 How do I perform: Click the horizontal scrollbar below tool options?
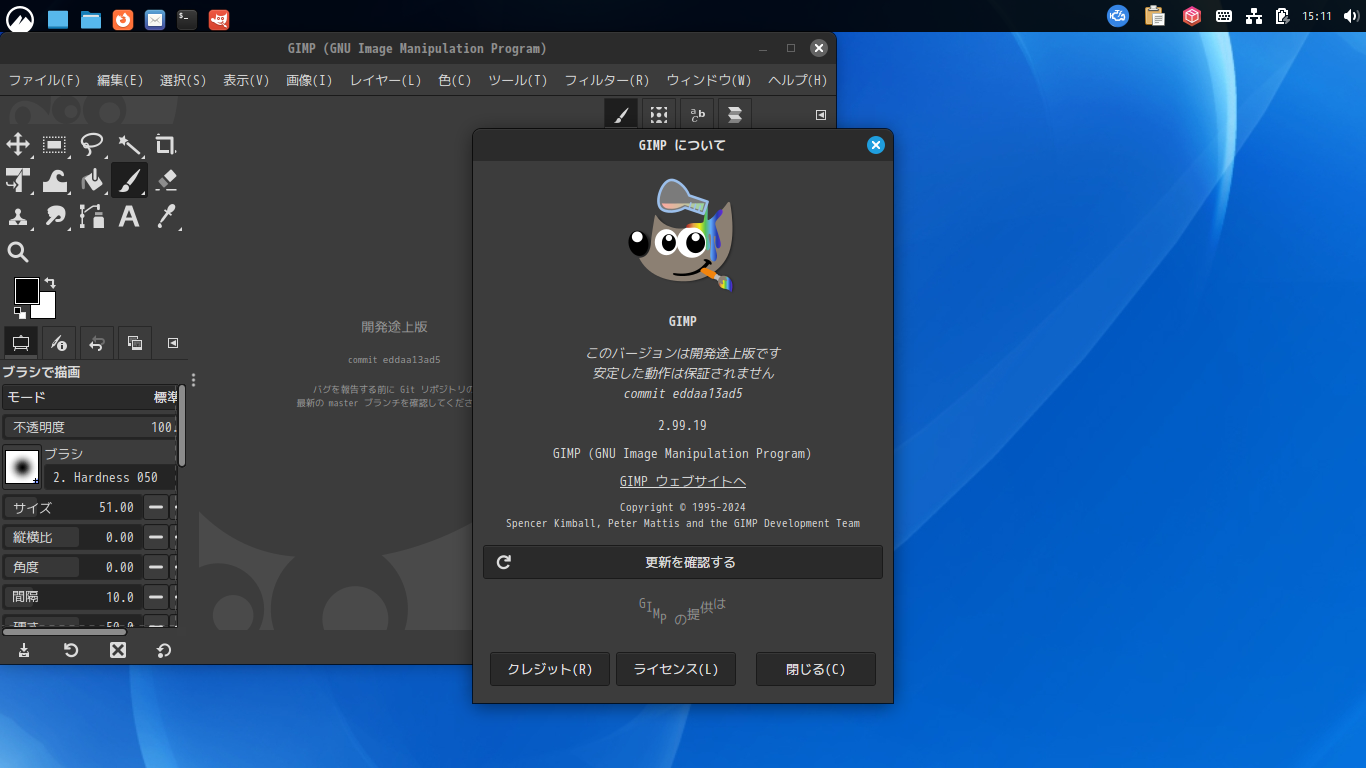coord(65,631)
